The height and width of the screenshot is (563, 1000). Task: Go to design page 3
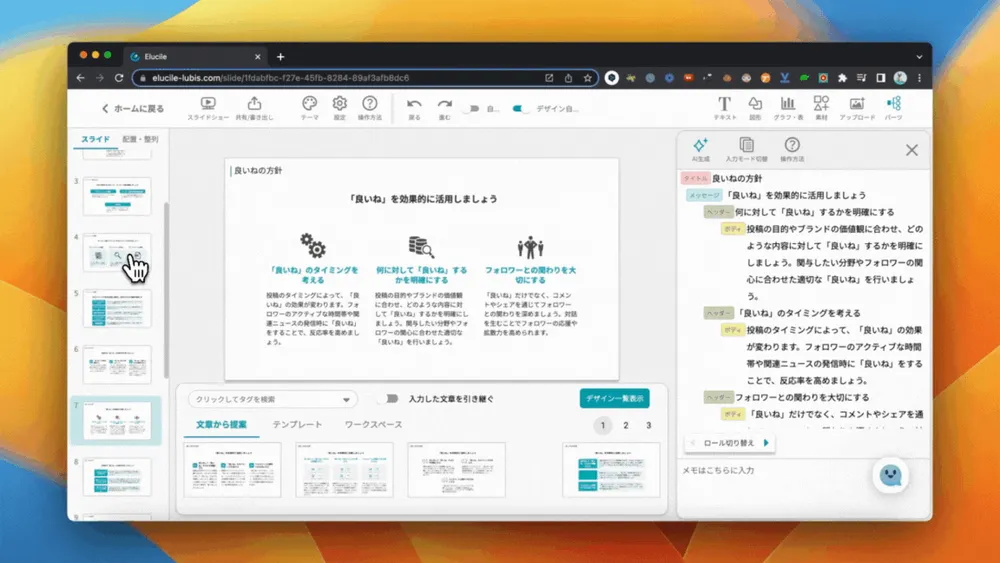(649, 425)
